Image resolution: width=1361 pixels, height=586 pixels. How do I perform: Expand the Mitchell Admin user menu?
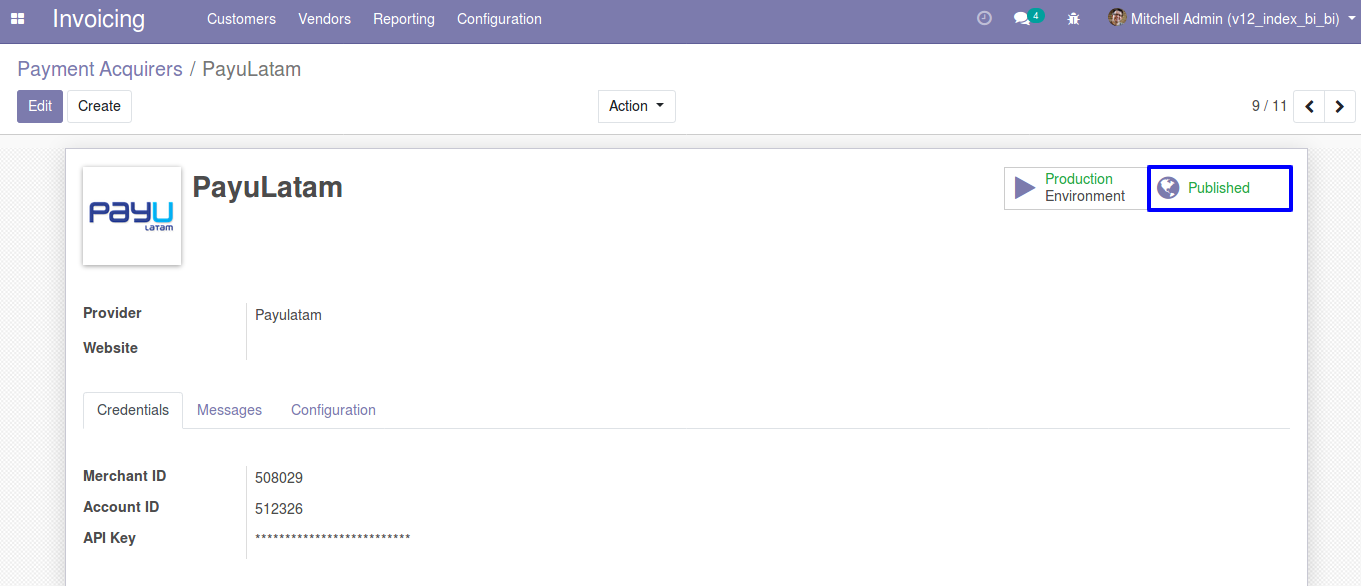pyautogui.click(x=1231, y=18)
